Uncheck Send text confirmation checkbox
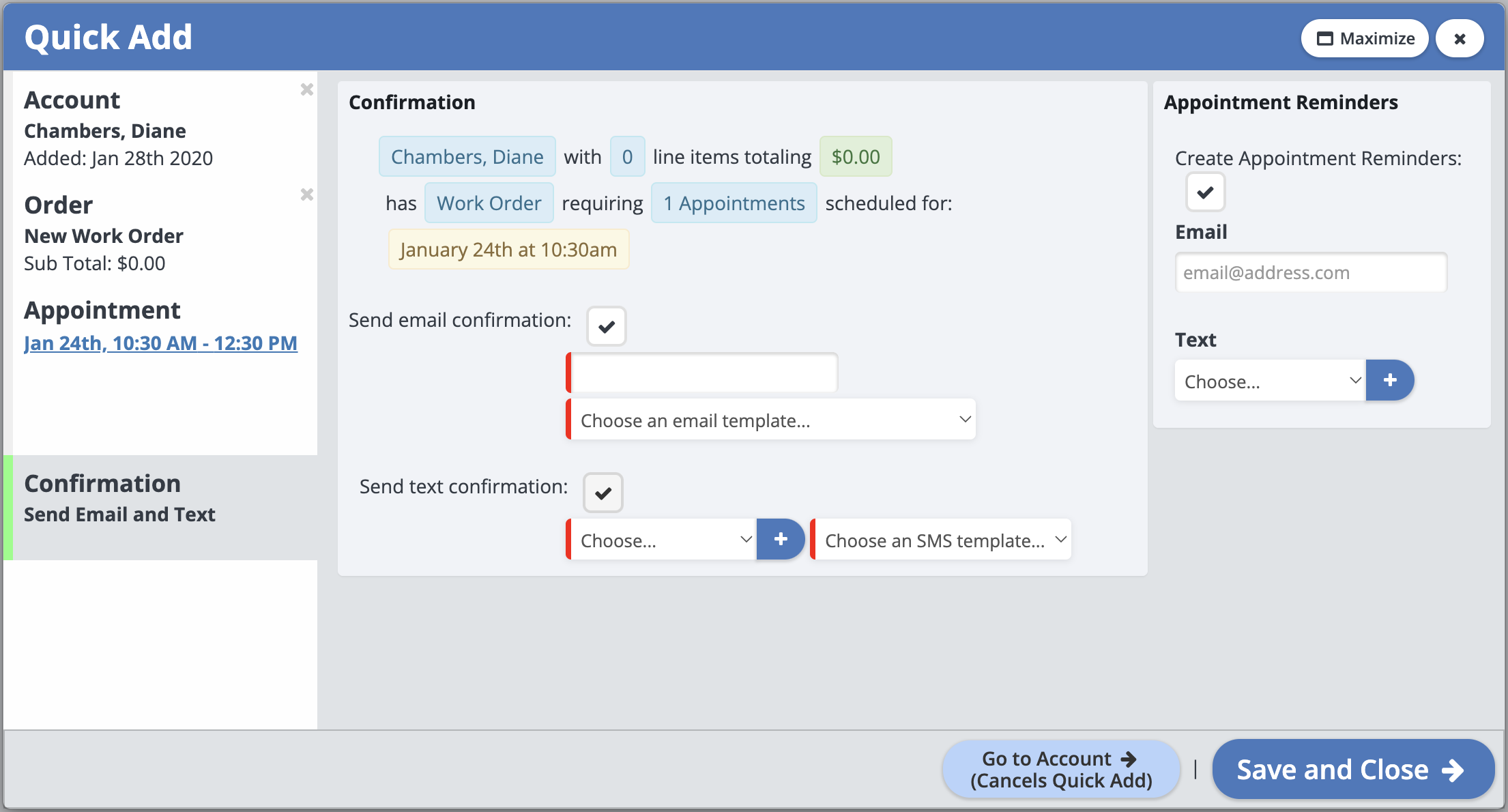 (x=603, y=493)
